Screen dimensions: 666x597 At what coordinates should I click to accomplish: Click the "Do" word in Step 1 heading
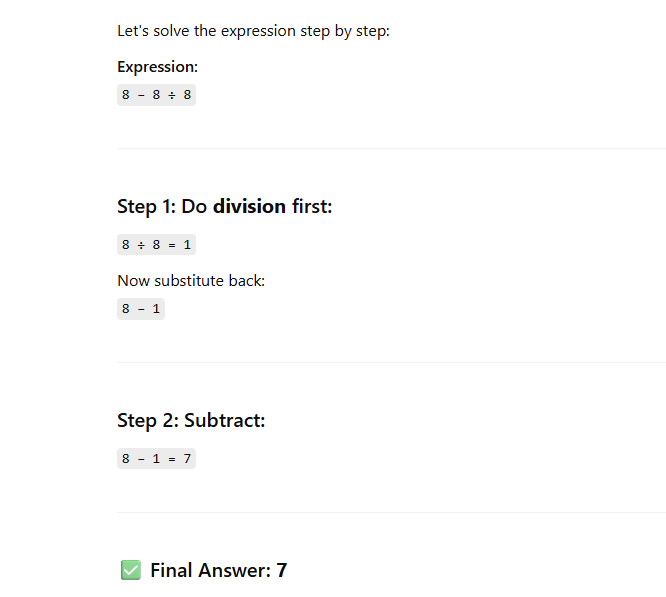pos(194,207)
